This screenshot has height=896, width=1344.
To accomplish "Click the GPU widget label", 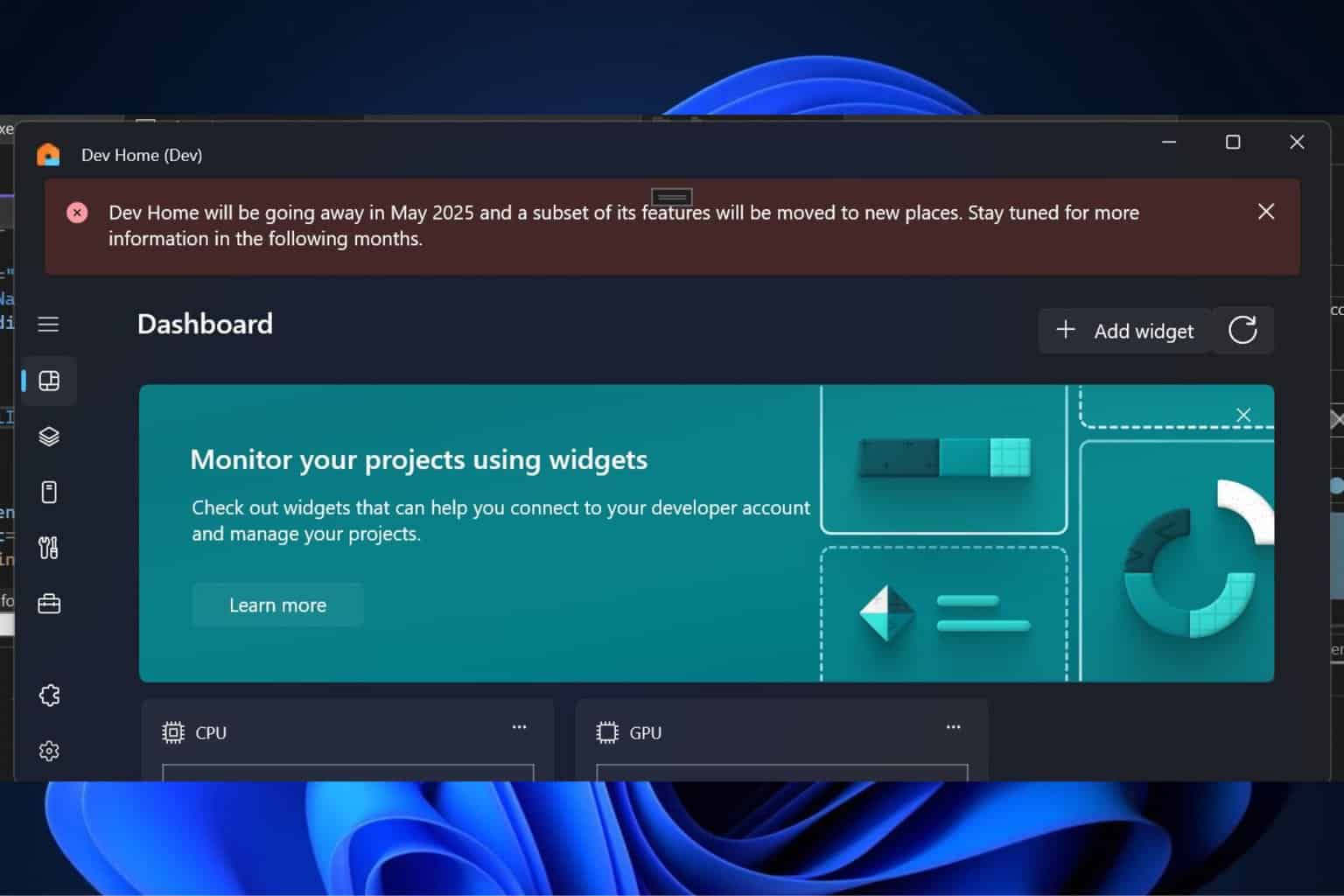I will pyautogui.click(x=646, y=733).
